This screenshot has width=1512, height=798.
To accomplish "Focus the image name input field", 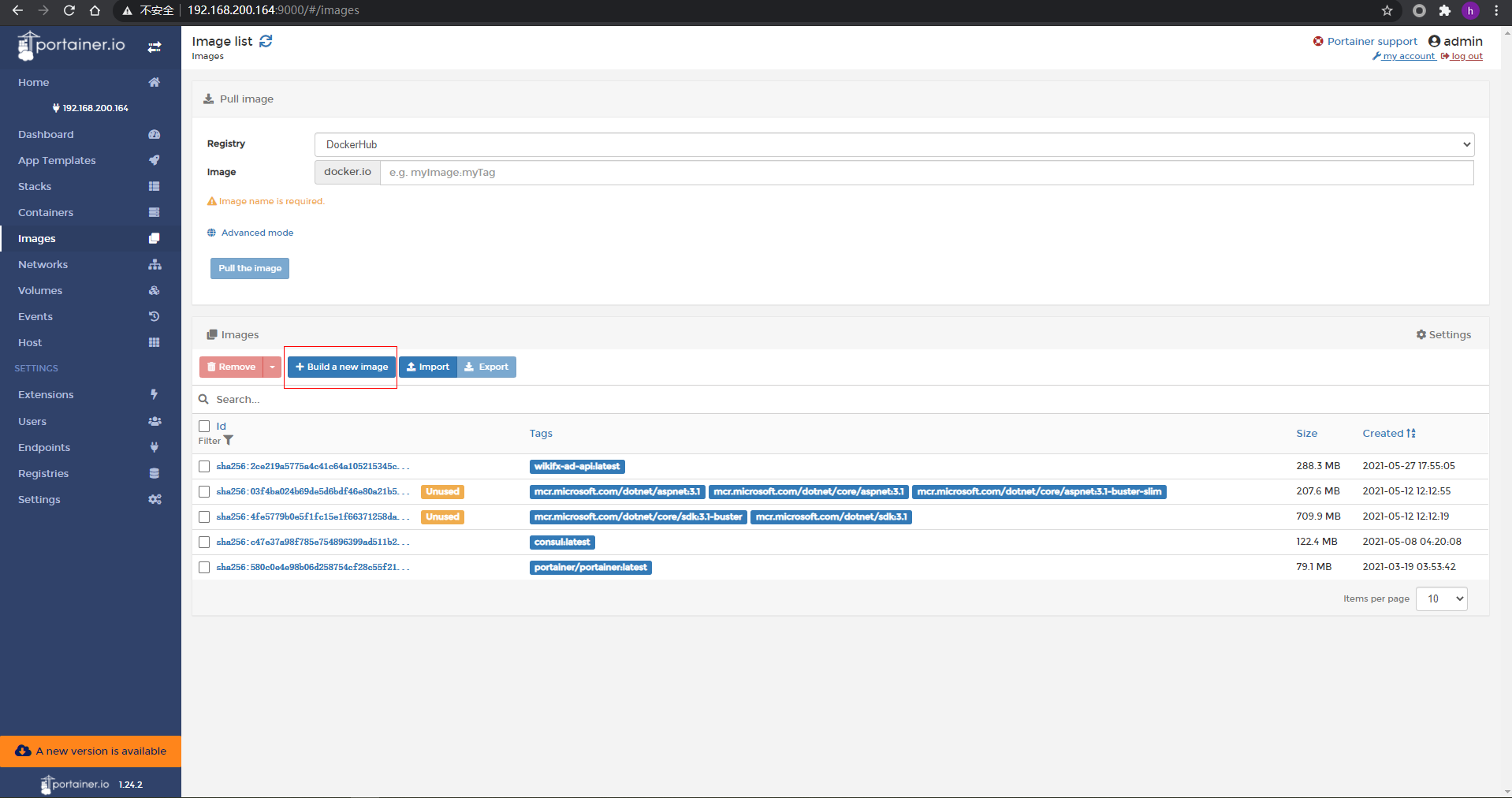I will 926,172.
